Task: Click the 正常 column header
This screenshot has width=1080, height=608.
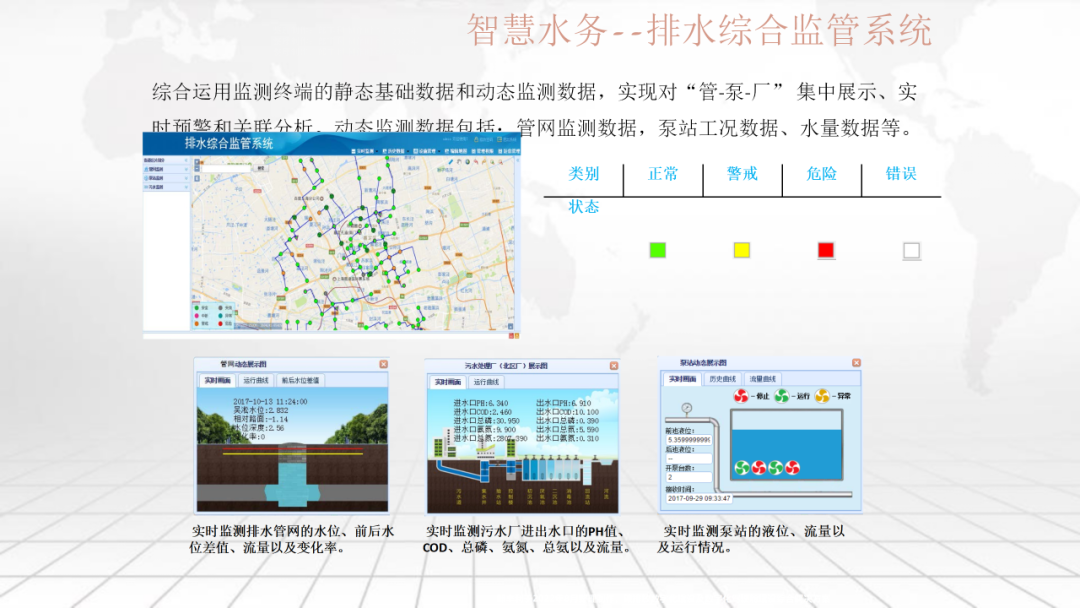Action: click(663, 174)
